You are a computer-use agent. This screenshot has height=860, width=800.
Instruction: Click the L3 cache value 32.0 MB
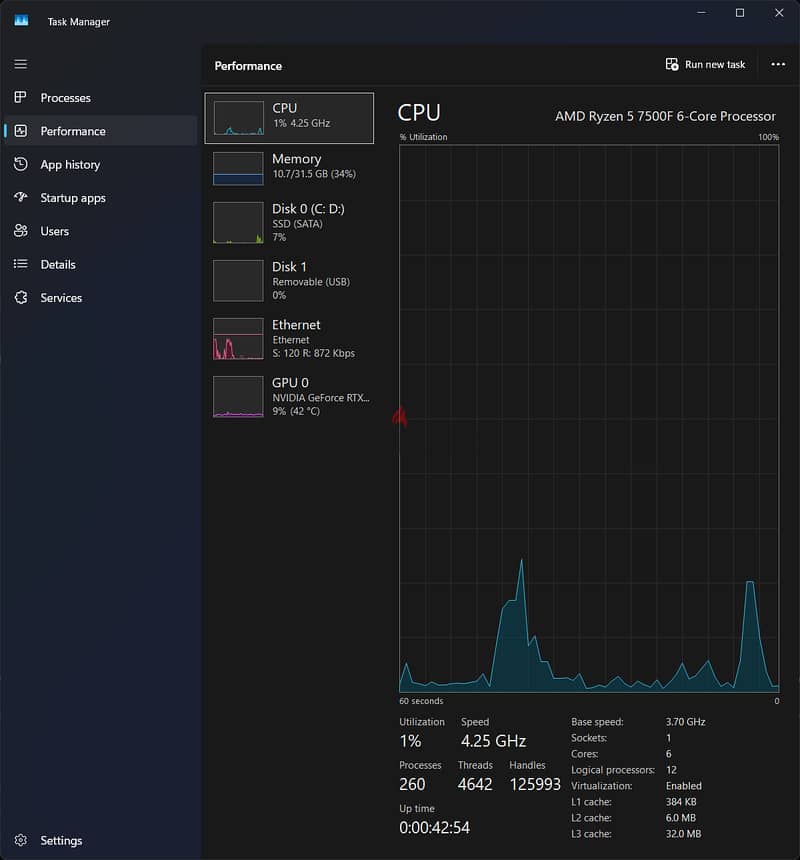point(683,834)
